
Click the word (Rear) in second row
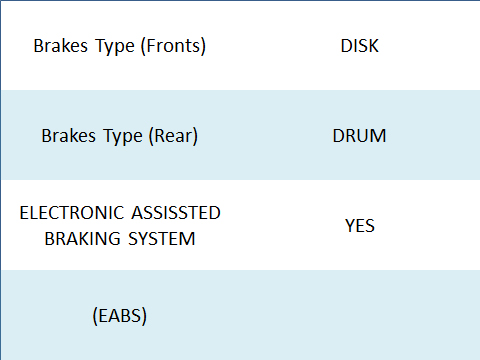tap(173, 136)
